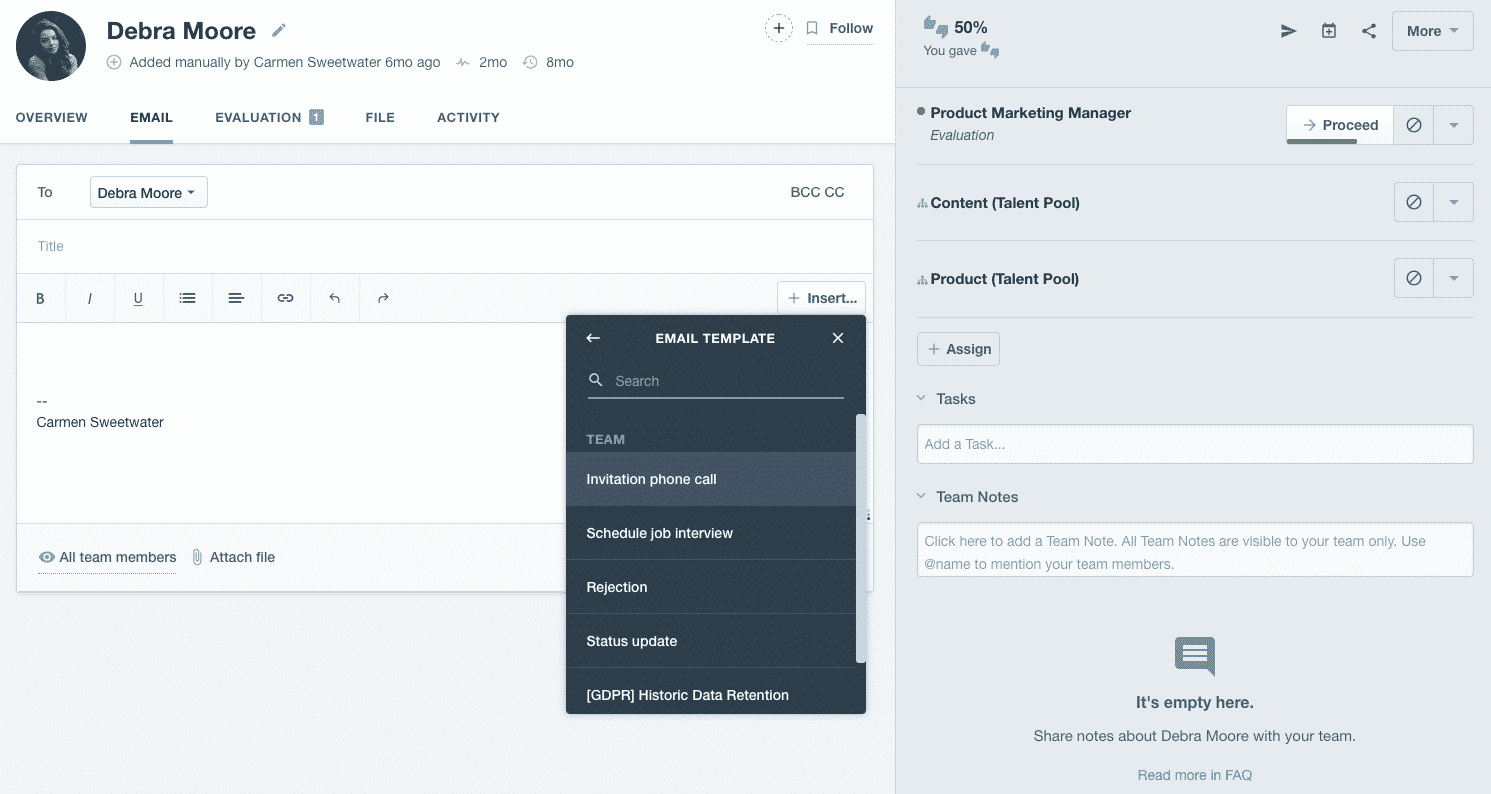Click the Proceed button
This screenshot has height=794, width=1491.
(1339, 125)
